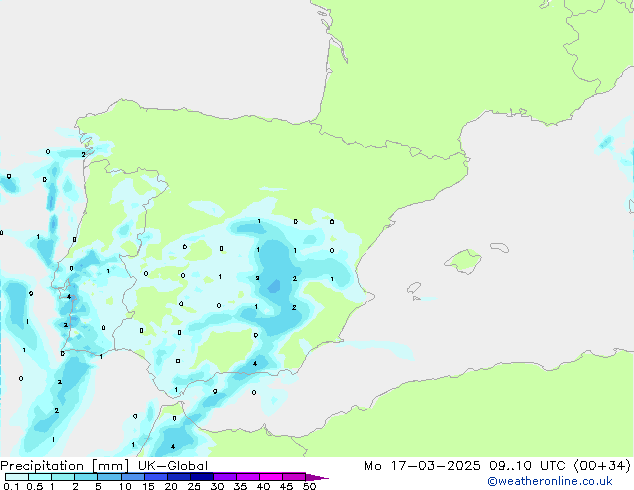634x490 pixels.
Task: Click the Menorca island outline
Action: pos(499,247)
